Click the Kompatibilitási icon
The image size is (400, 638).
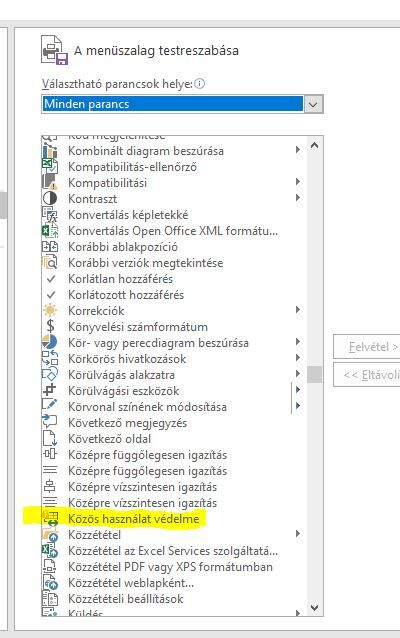(x=50, y=183)
